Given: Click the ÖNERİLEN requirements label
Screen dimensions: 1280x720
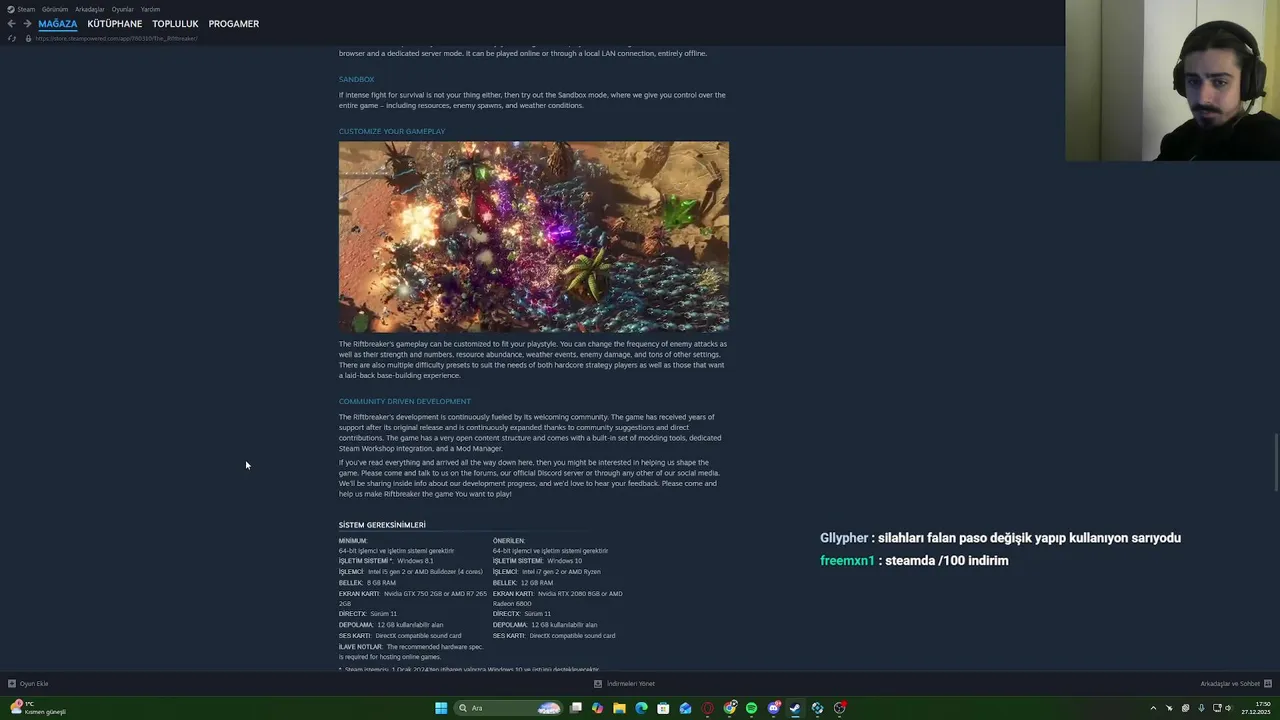Looking at the screenshot, I should click(x=509, y=541).
